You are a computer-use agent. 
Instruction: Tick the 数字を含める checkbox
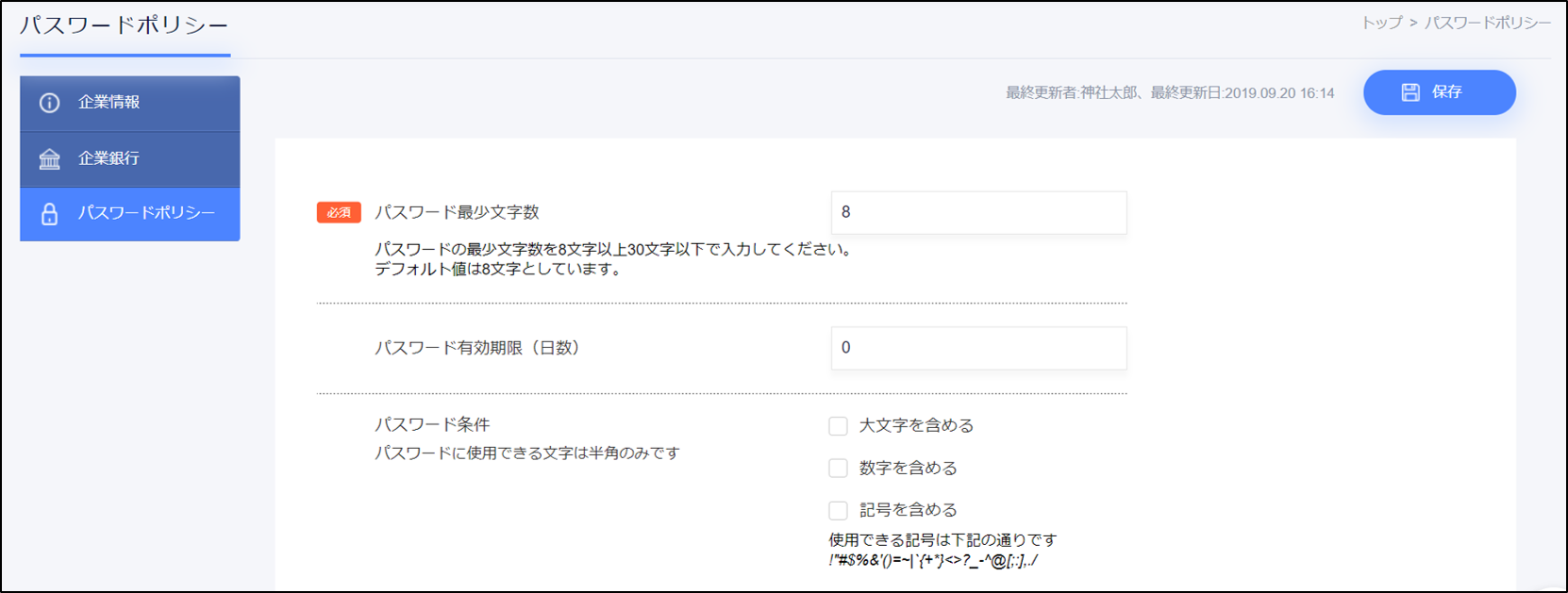tap(838, 469)
